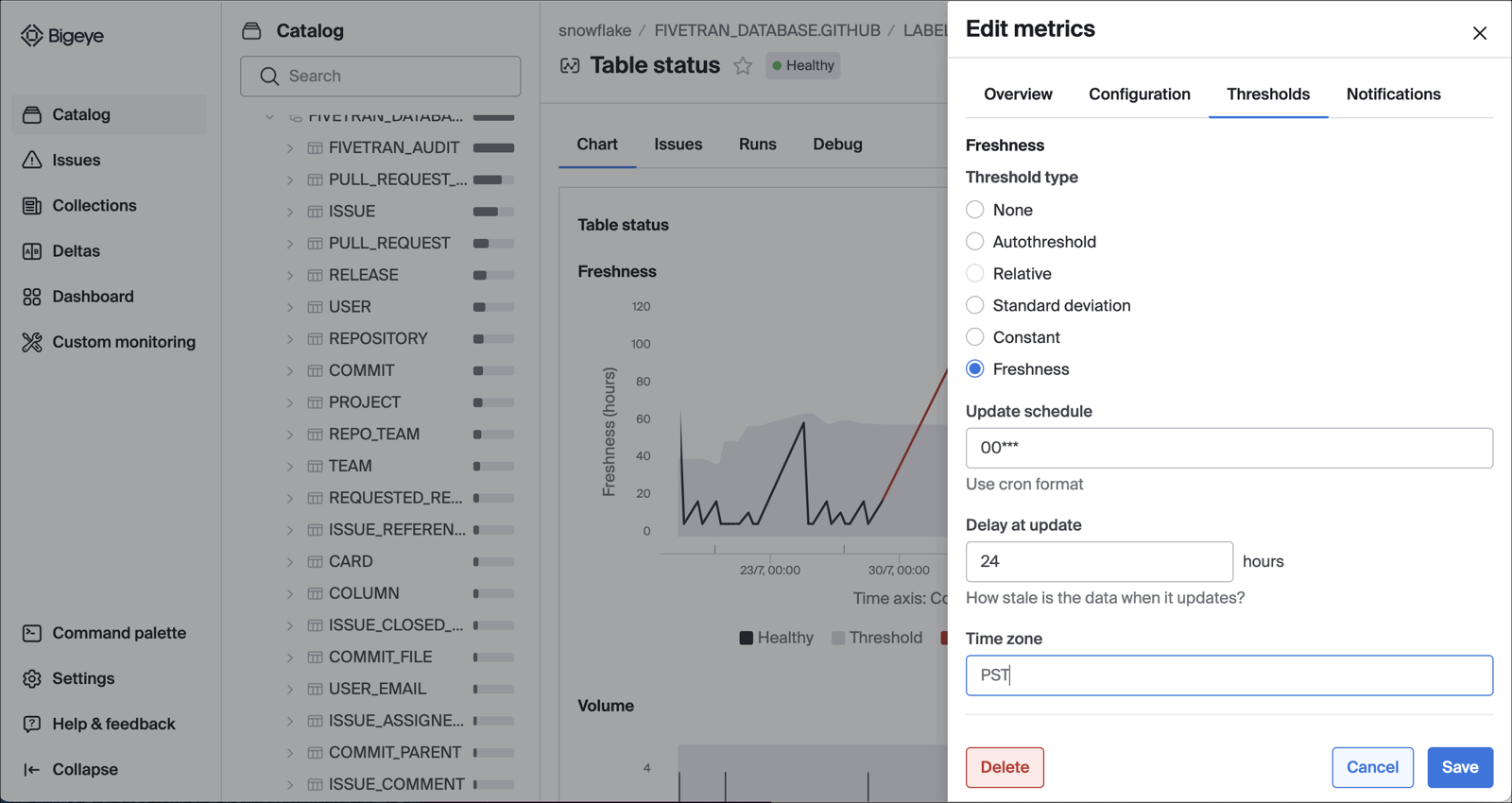
Task: Save the metric changes
Action: point(1459,767)
